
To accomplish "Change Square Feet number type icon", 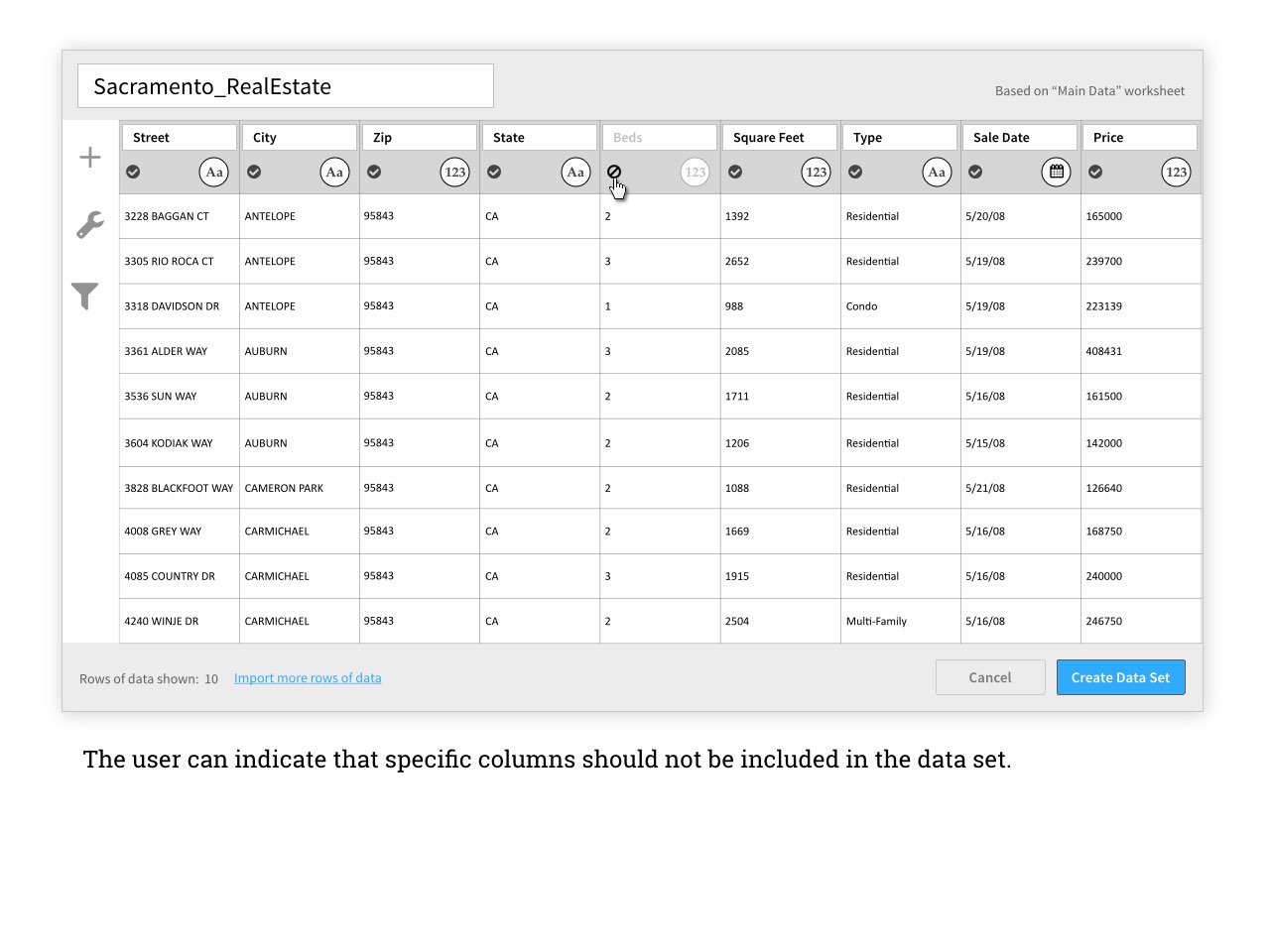I will click(x=817, y=173).
